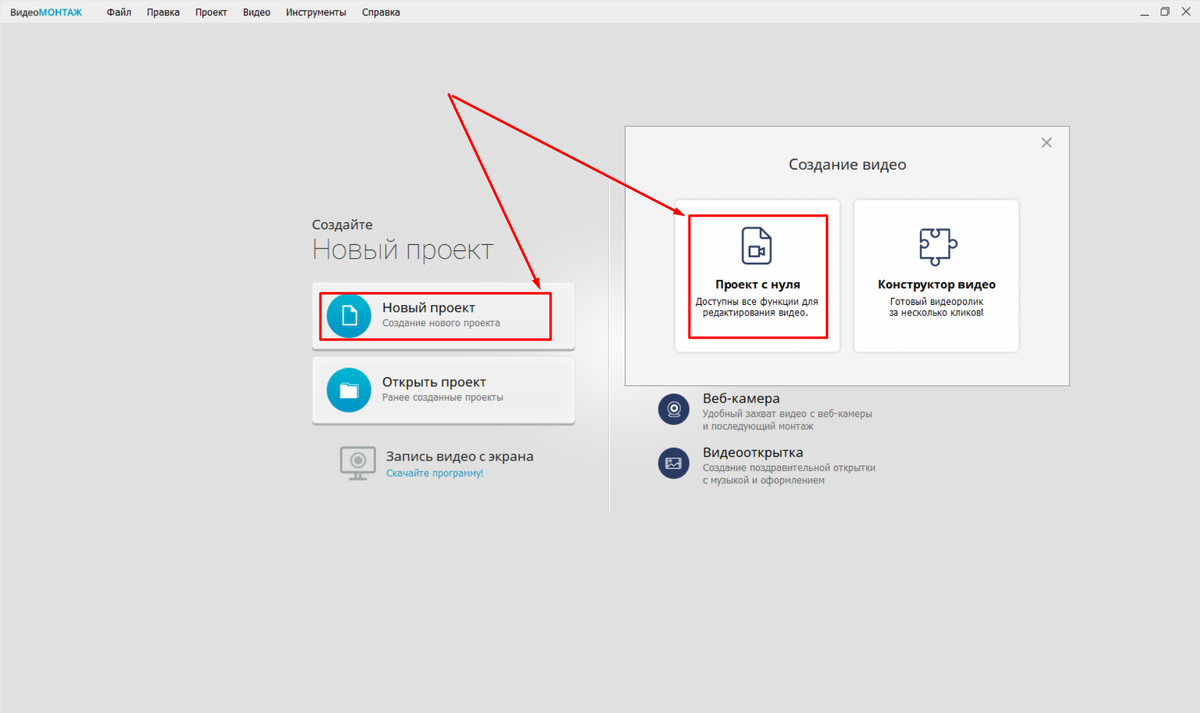This screenshot has height=713, width=1200.
Task: Select the Видеооткрытка option title
Action: 753,452
